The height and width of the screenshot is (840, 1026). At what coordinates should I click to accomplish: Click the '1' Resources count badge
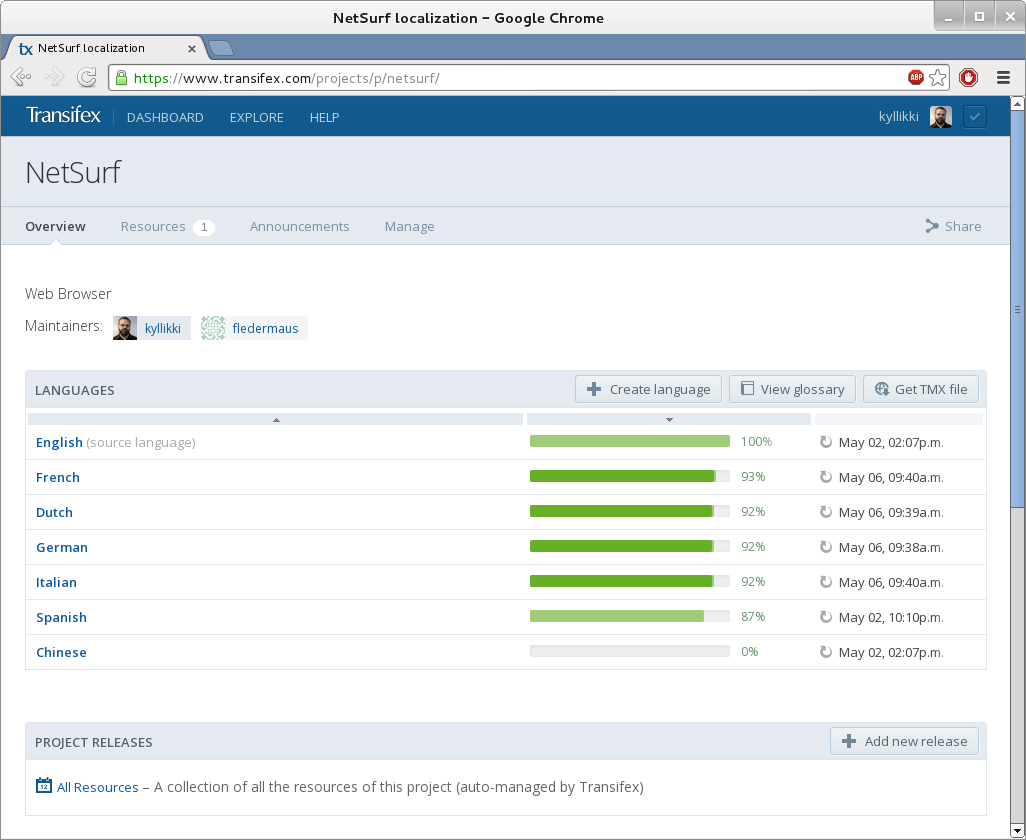click(203, 227)
